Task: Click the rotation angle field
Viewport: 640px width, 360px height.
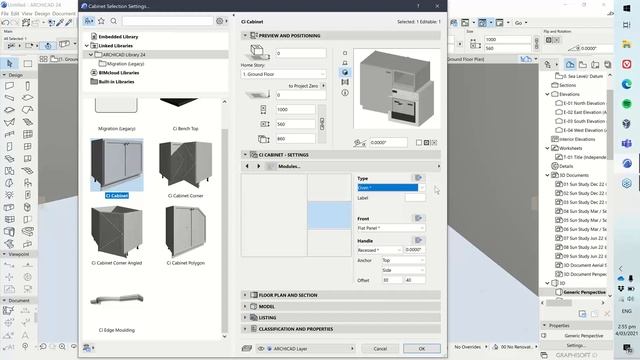Action: tap(388, 142)
